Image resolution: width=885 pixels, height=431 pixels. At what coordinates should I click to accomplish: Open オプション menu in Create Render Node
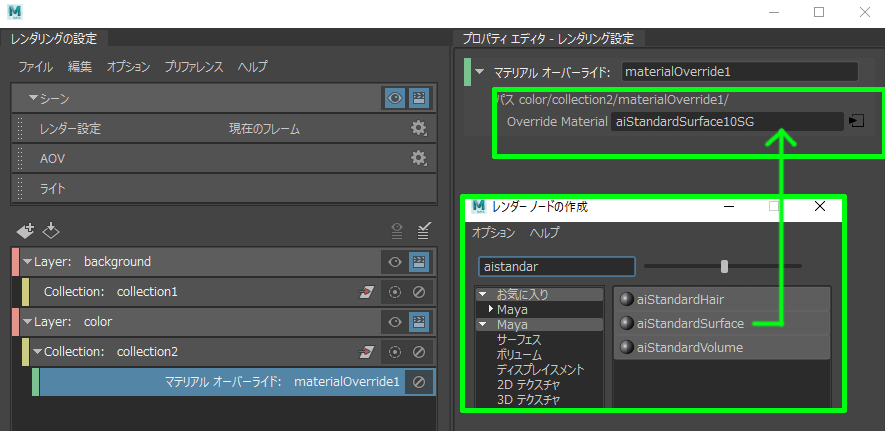tap(493, 232)
